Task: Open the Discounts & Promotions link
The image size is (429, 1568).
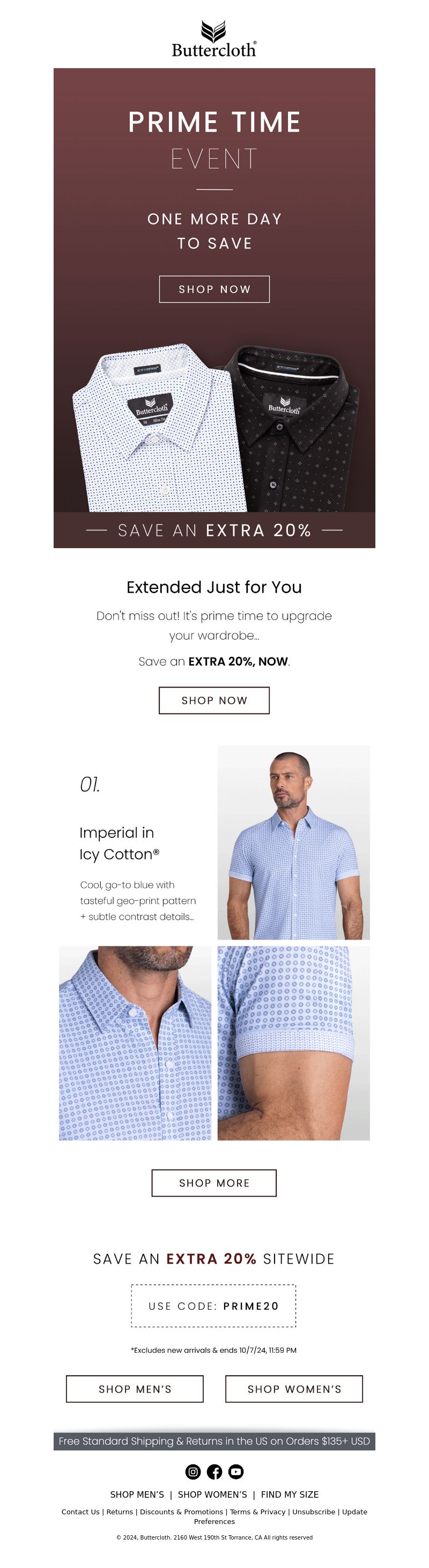Action: pyautogui.click(x=182, y=1512)
